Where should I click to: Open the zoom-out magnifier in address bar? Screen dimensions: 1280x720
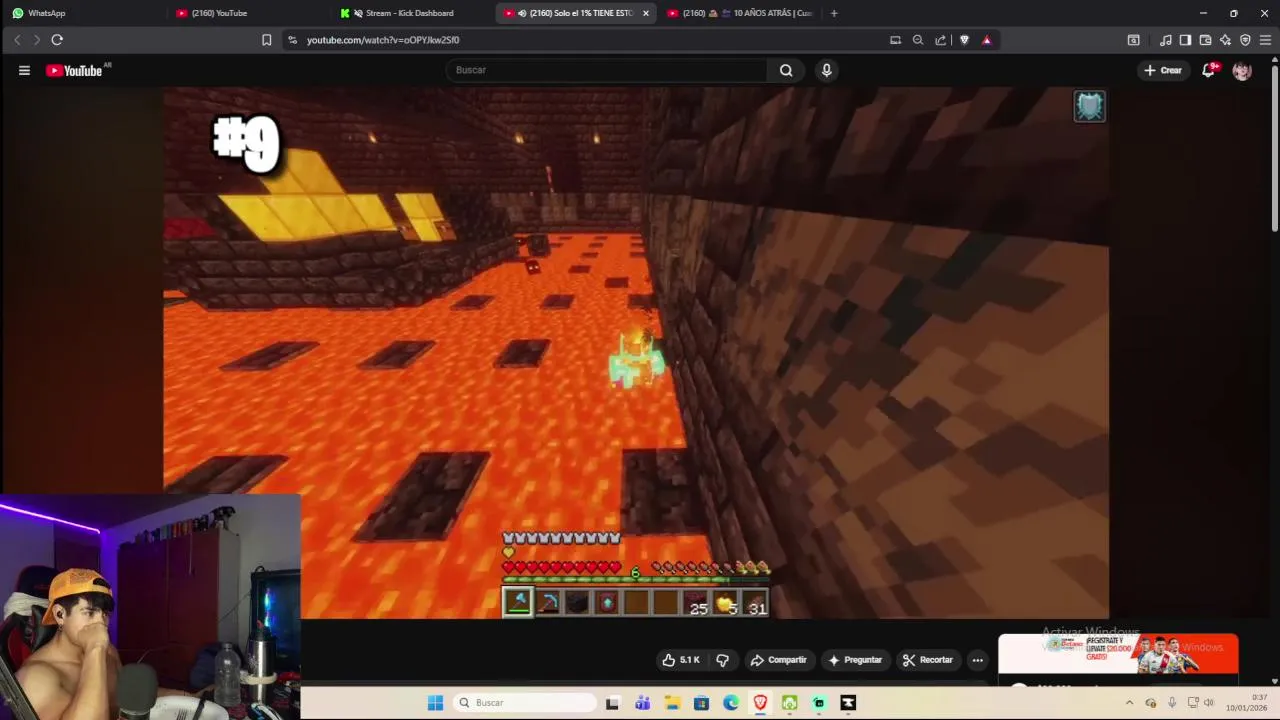pos(918,40)
